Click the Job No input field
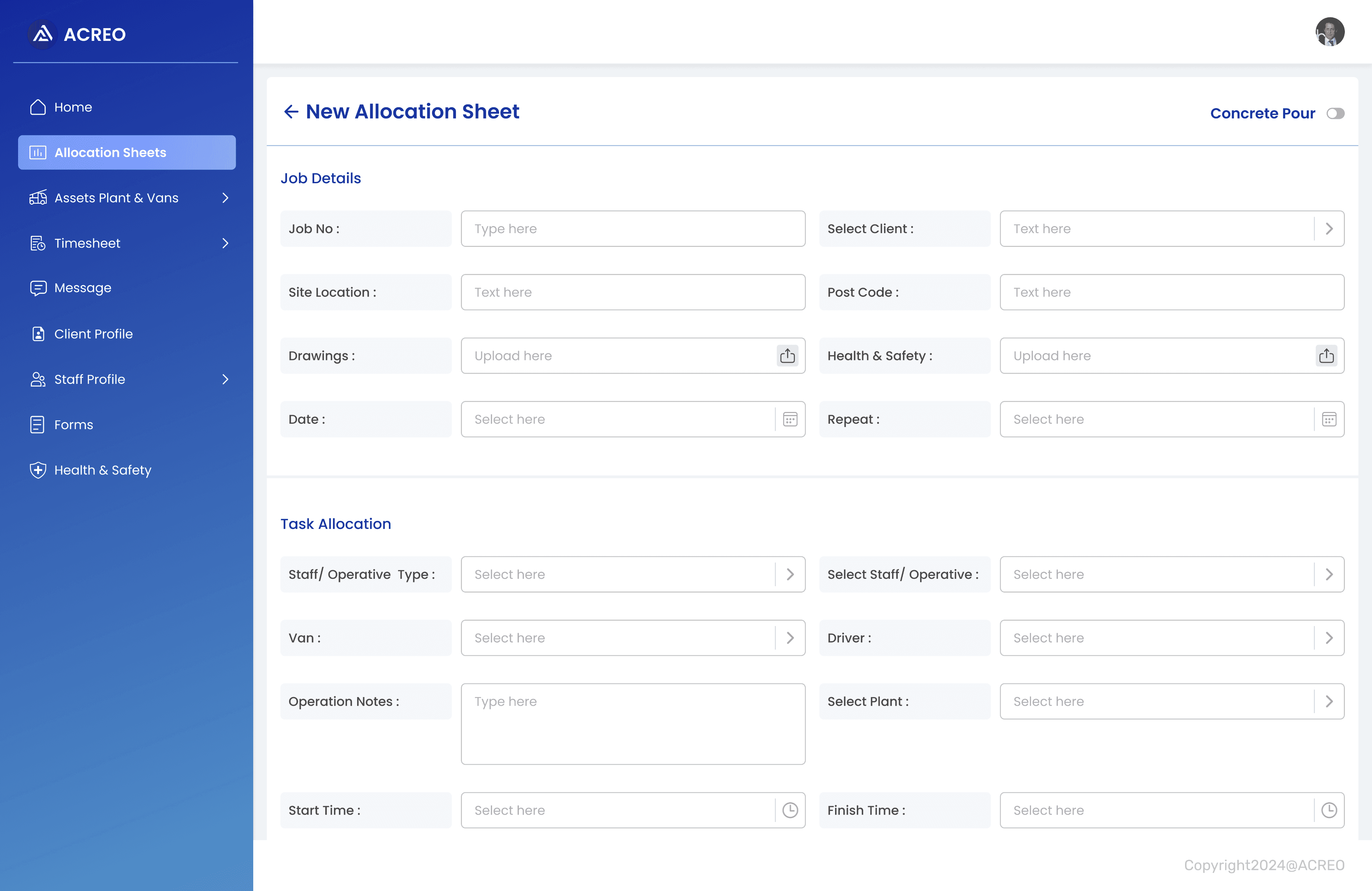The image size is (1372, 891). (x=632, y=229)
